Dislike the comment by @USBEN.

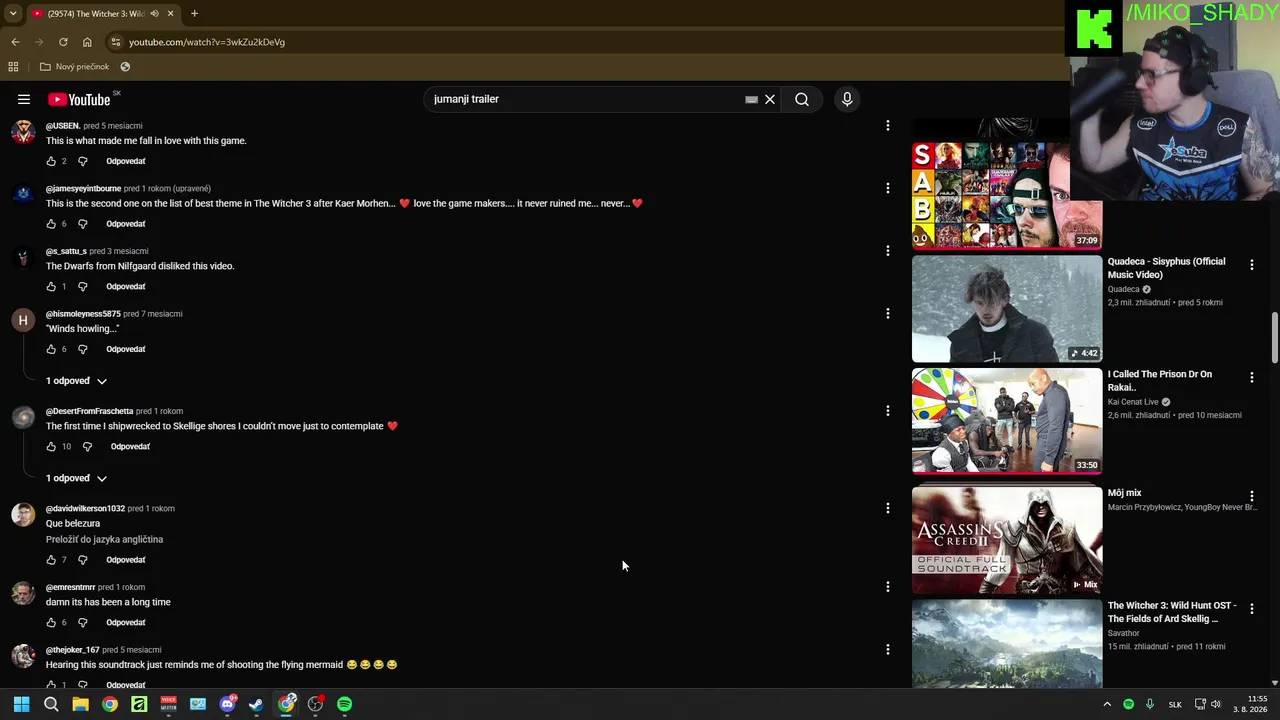click(x=83, y=161)
